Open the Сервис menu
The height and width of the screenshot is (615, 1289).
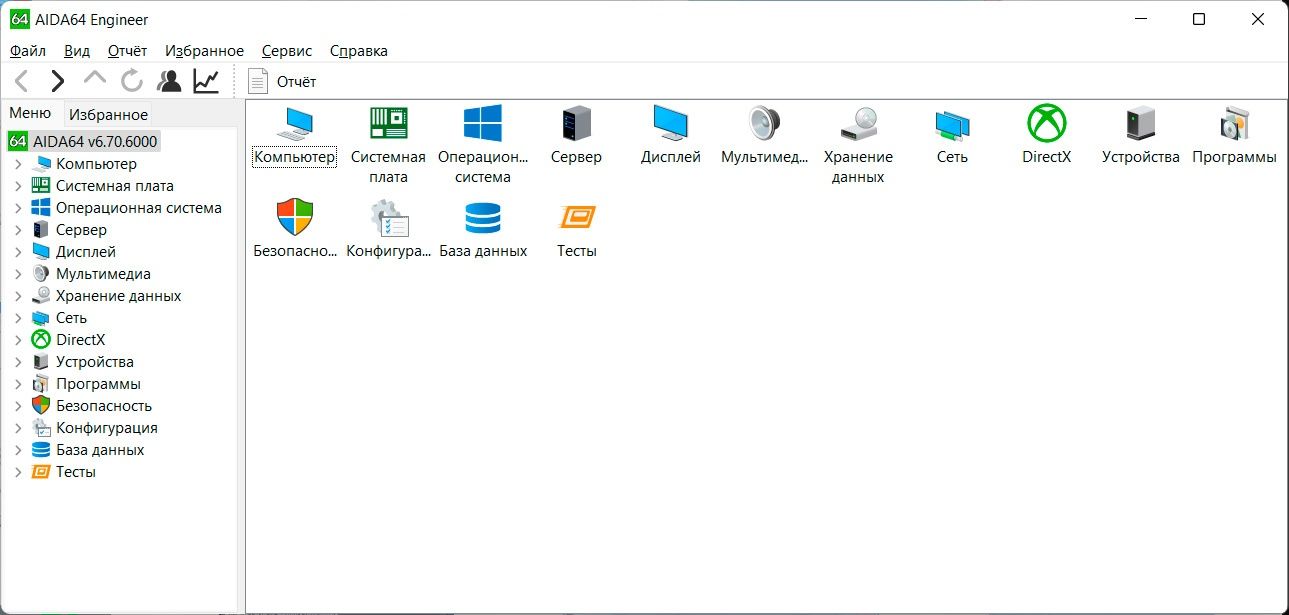(286, 51)
